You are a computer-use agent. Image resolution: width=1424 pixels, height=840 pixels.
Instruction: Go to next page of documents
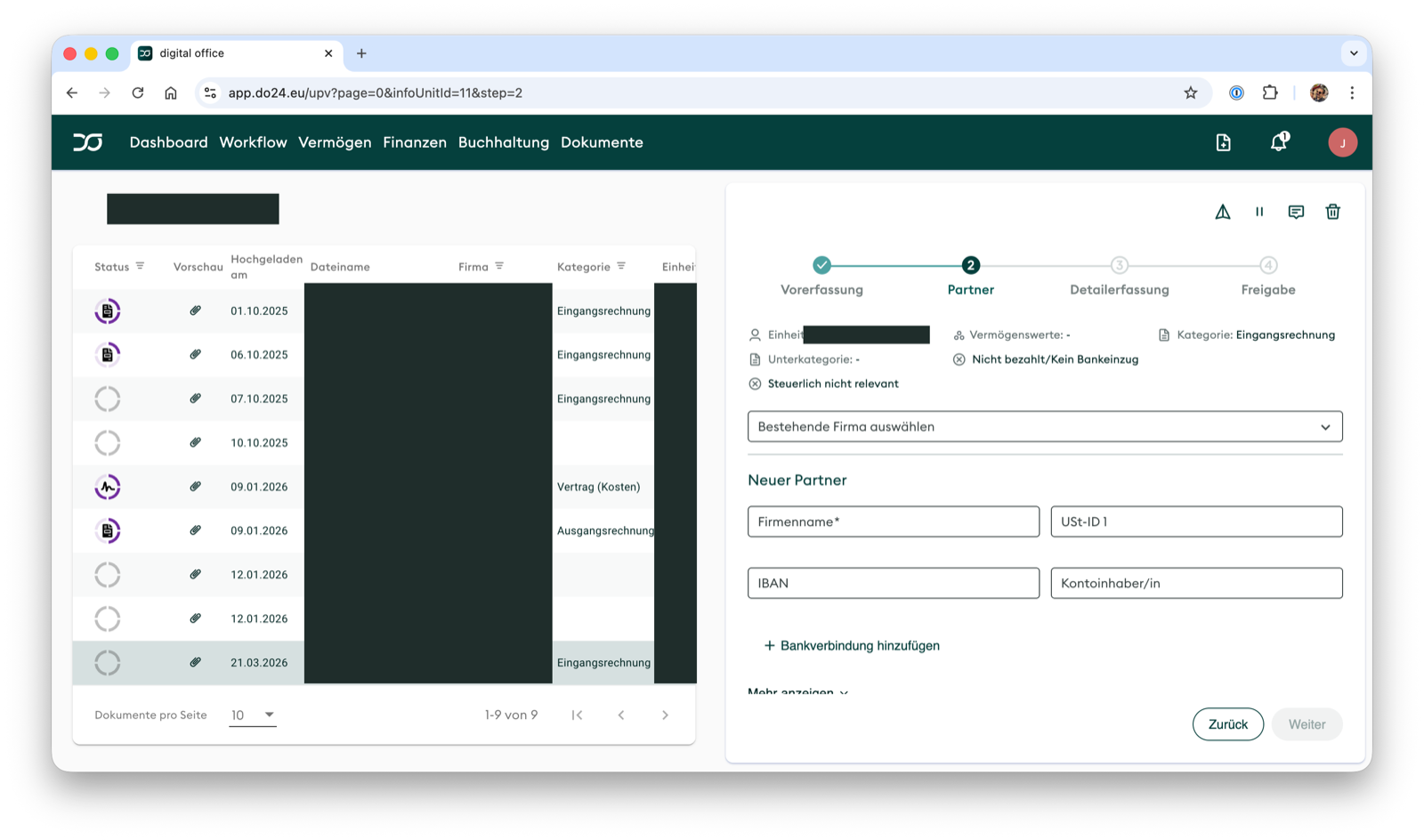coord(665,715)
